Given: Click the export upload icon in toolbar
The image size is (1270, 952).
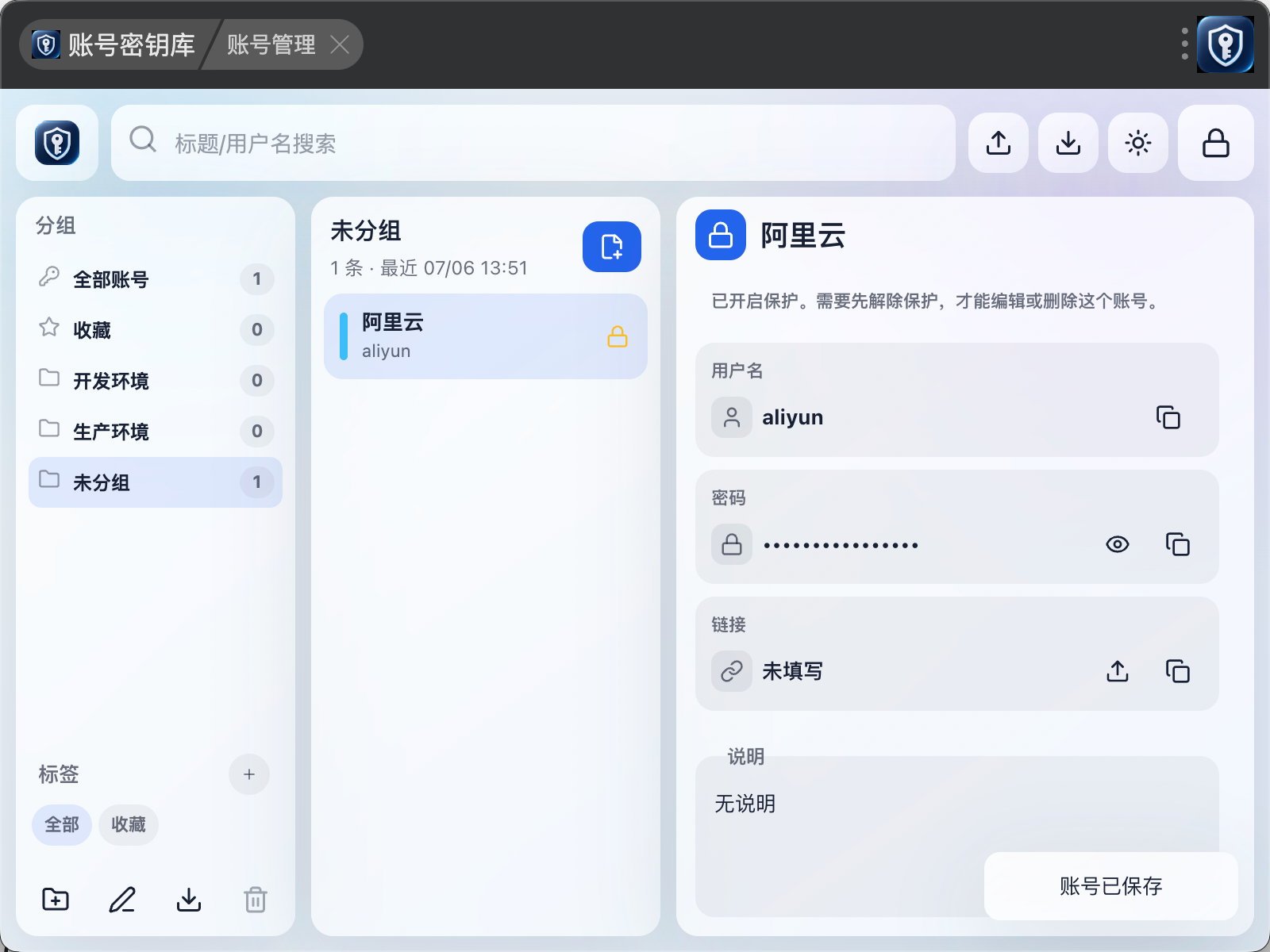Looking at the screenshot, I should coord(998,143).
